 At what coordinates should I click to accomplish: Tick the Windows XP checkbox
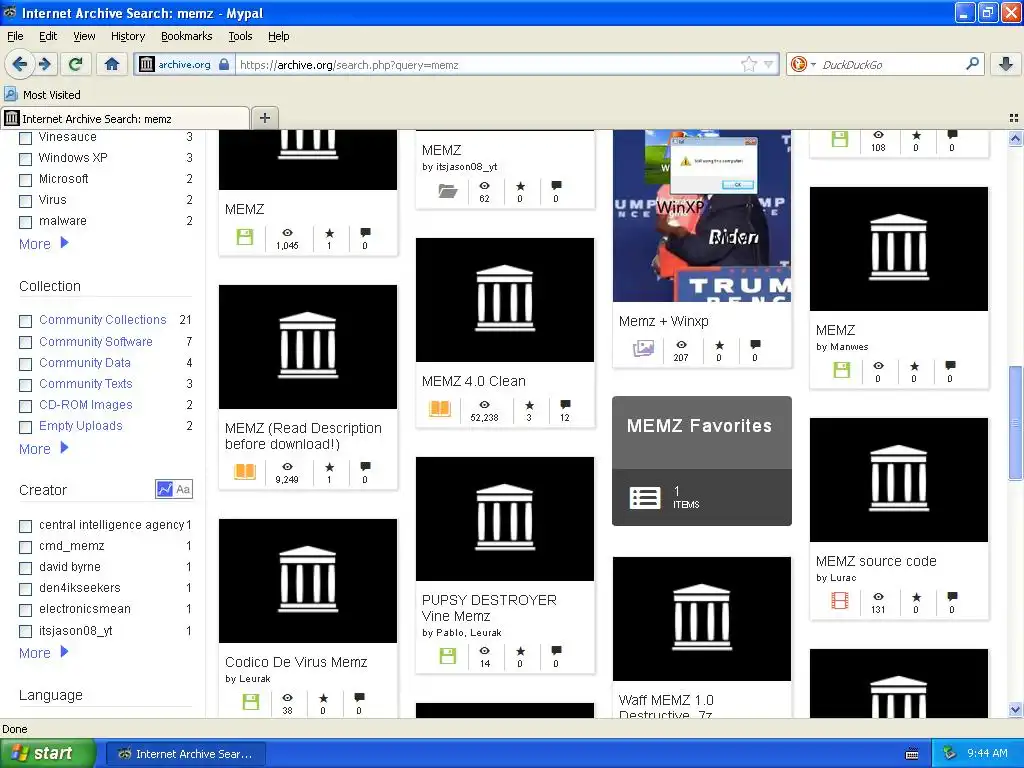pos(25,159)
